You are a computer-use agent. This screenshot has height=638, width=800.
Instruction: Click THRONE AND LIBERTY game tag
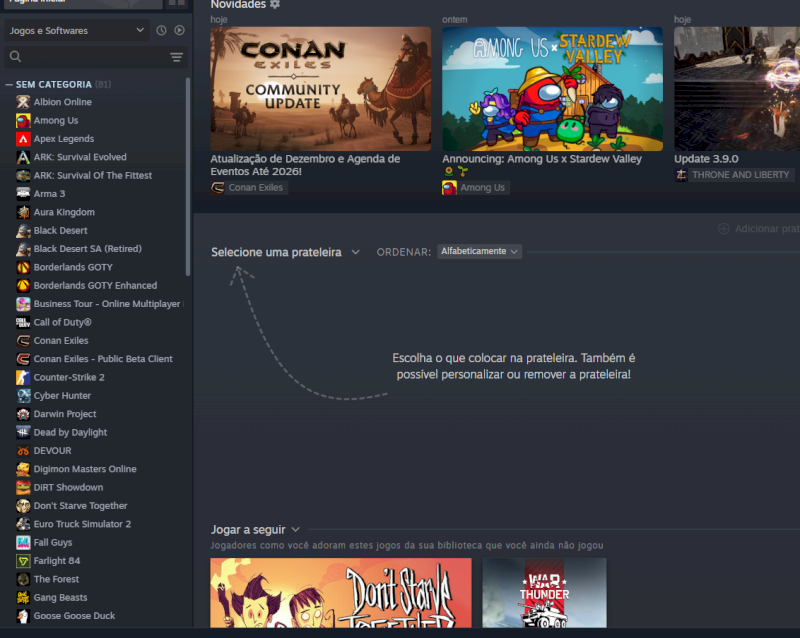[734, 175]
